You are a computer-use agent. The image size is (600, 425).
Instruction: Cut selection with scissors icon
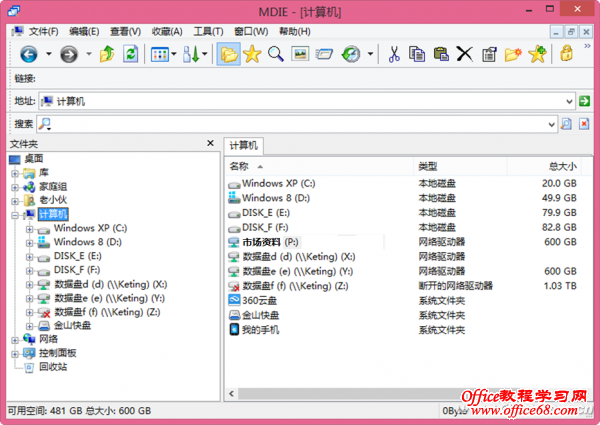pos(394,54)
